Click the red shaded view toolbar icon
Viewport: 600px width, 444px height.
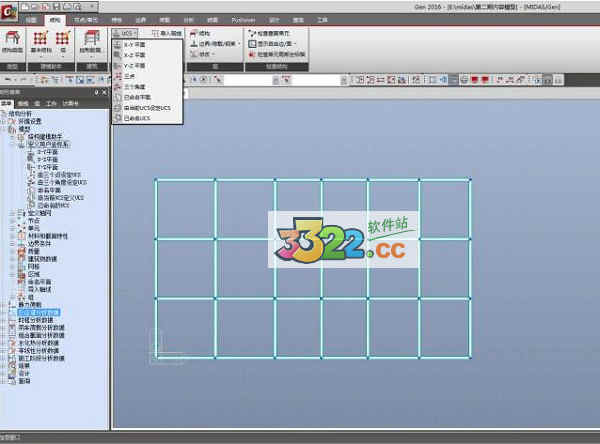click(x=475, y=80)
